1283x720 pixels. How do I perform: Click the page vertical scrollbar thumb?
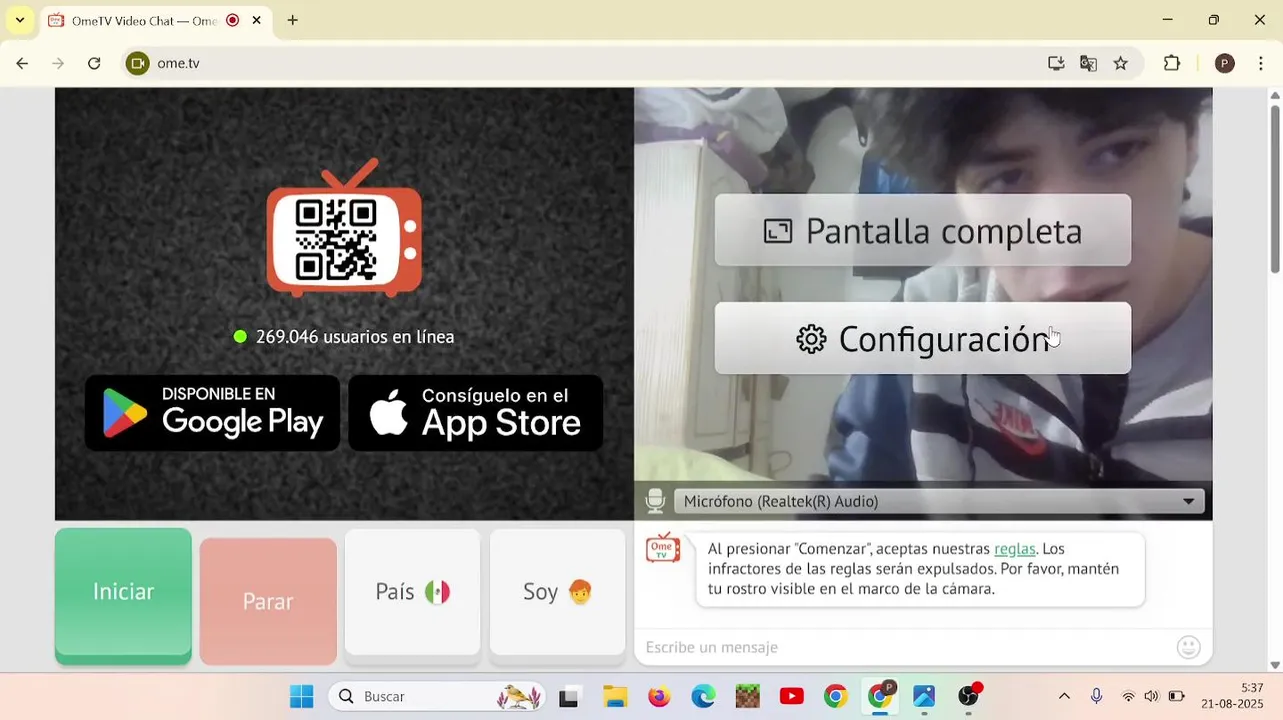(x=1275, y=187)
